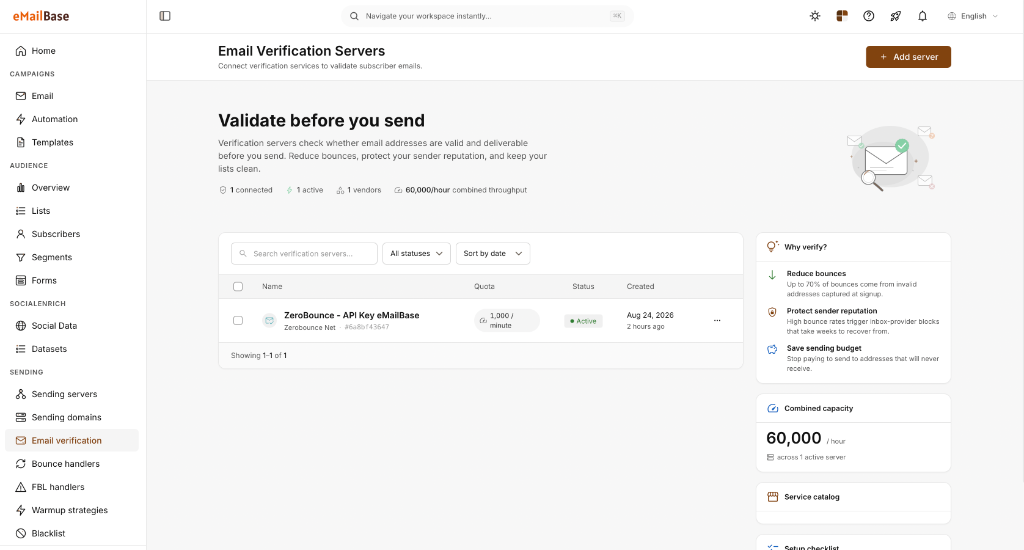Sort by the Created column header
The image size is (1024, 550).
point(640,286)
